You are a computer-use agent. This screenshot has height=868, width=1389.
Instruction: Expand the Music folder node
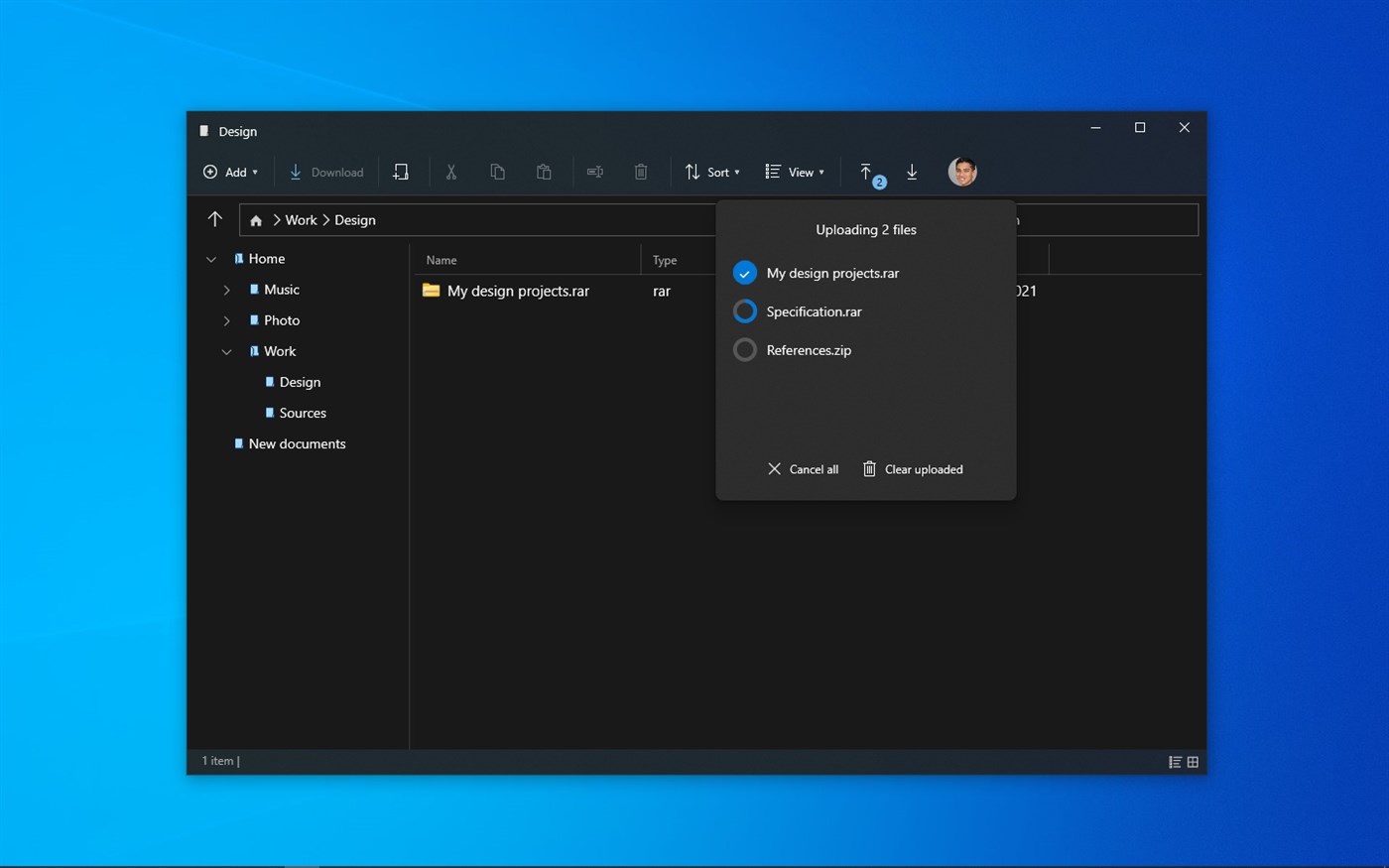pos(226,290)
